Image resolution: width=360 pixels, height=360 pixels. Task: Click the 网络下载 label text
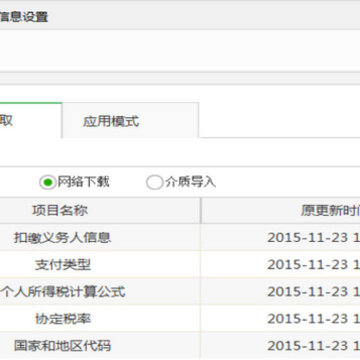click(83, 182)
